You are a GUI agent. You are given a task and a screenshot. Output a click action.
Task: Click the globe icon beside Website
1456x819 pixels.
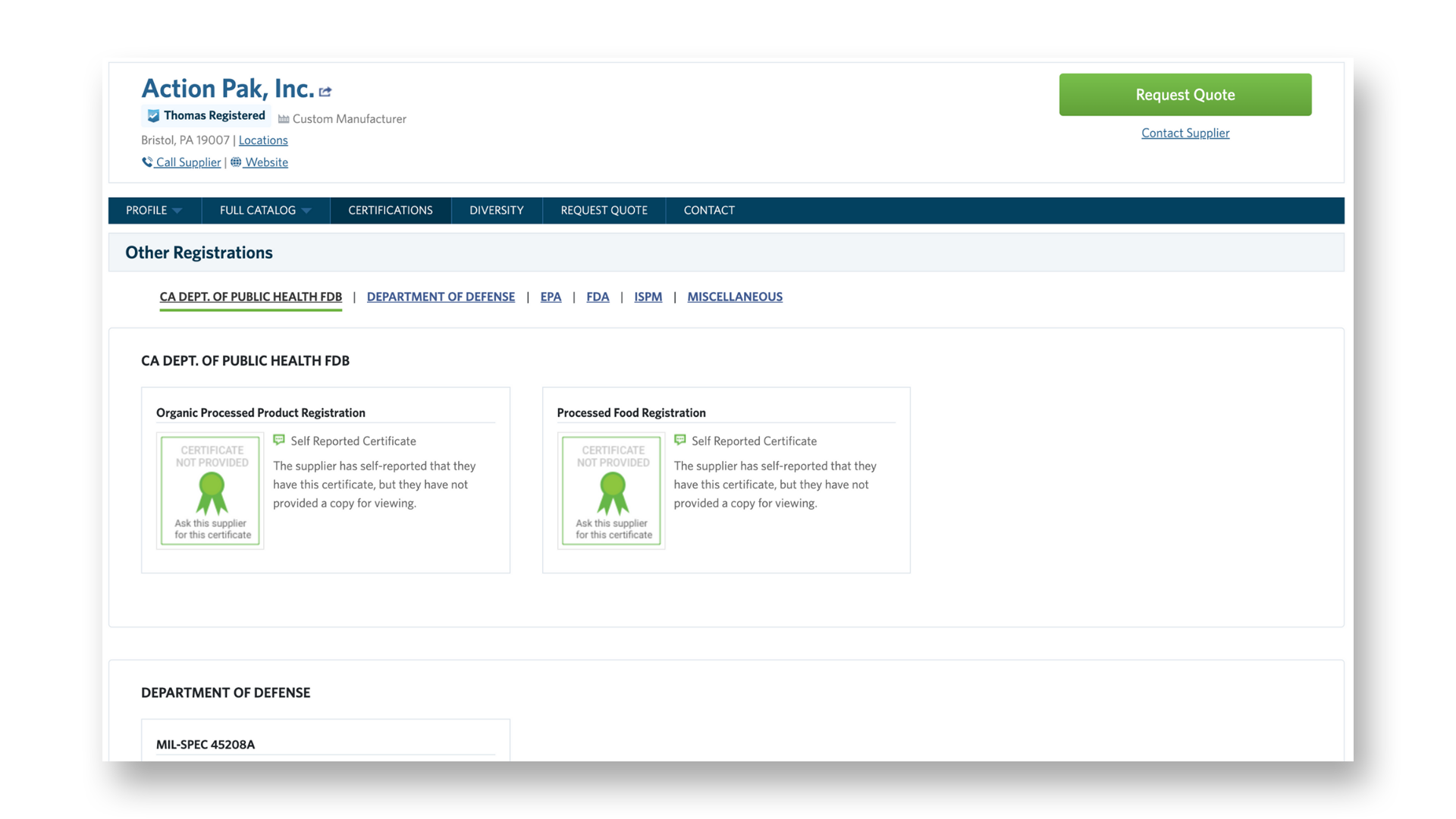236,162
